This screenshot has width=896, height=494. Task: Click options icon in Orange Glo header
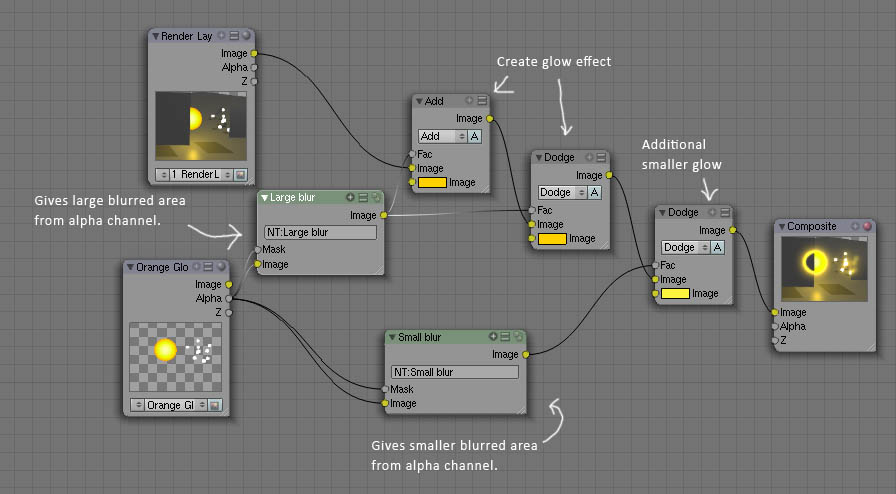(x=209, y=266)
